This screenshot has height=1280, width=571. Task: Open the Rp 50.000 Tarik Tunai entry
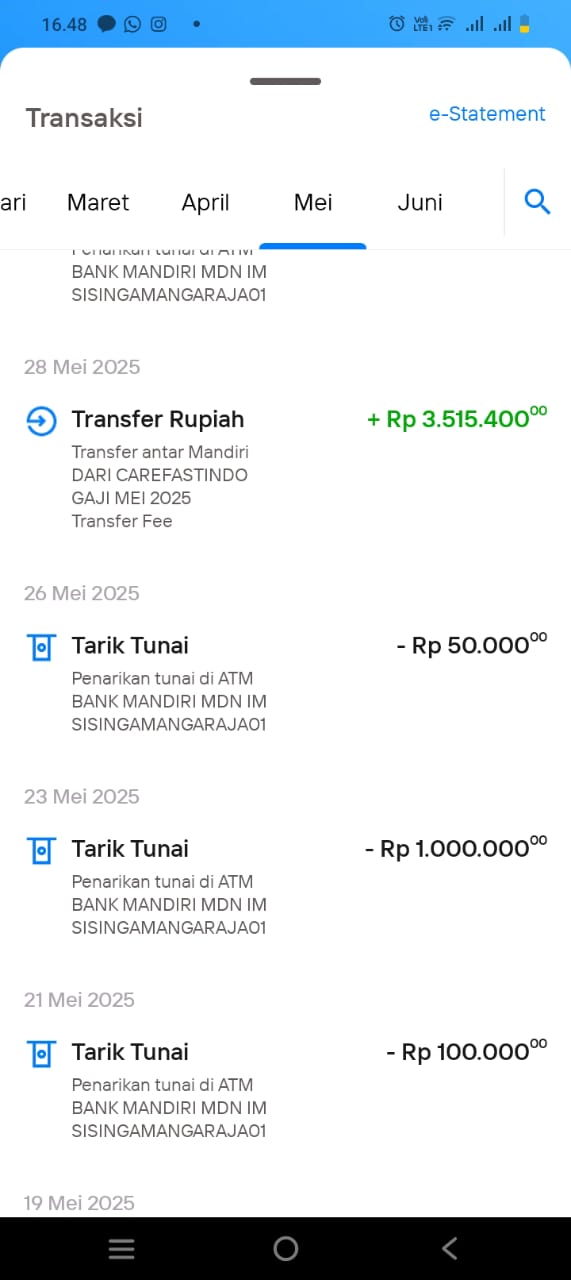pyautogui.click(x=285, y=682)
